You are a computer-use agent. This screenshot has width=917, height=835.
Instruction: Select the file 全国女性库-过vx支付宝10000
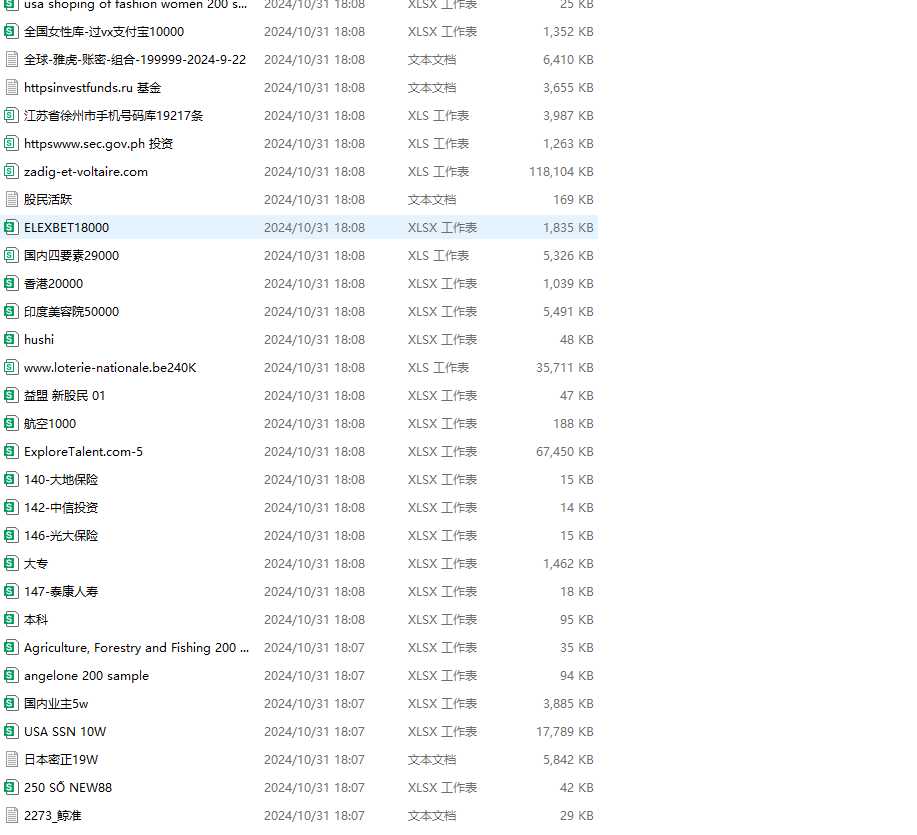[x=104, y=32]
